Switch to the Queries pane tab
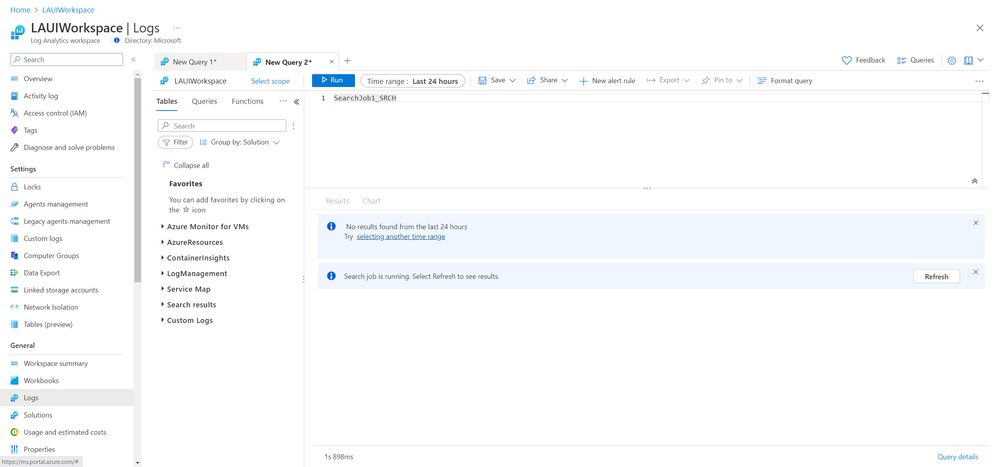 [205, 102]
